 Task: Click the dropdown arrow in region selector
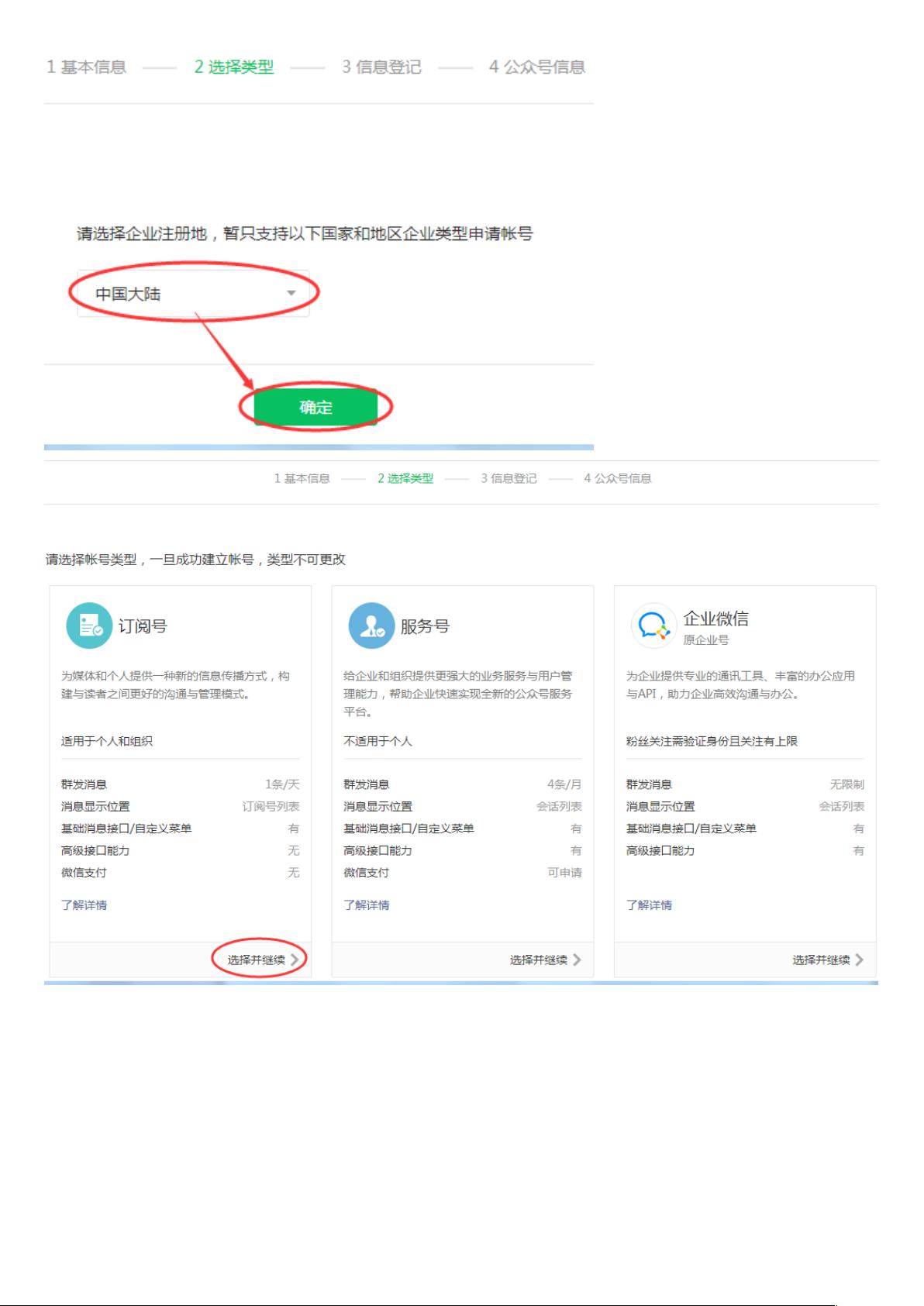291,293
